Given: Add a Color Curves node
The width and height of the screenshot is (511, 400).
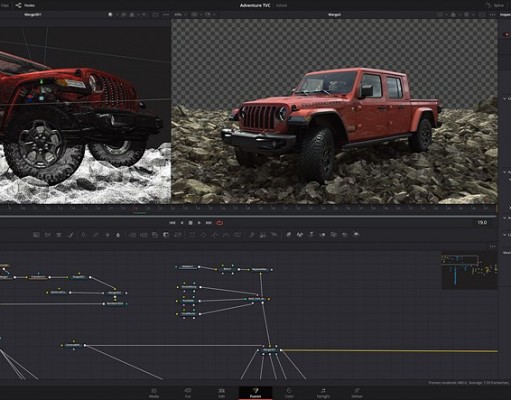Looking at the screenshot, I should tap(96, 235).
